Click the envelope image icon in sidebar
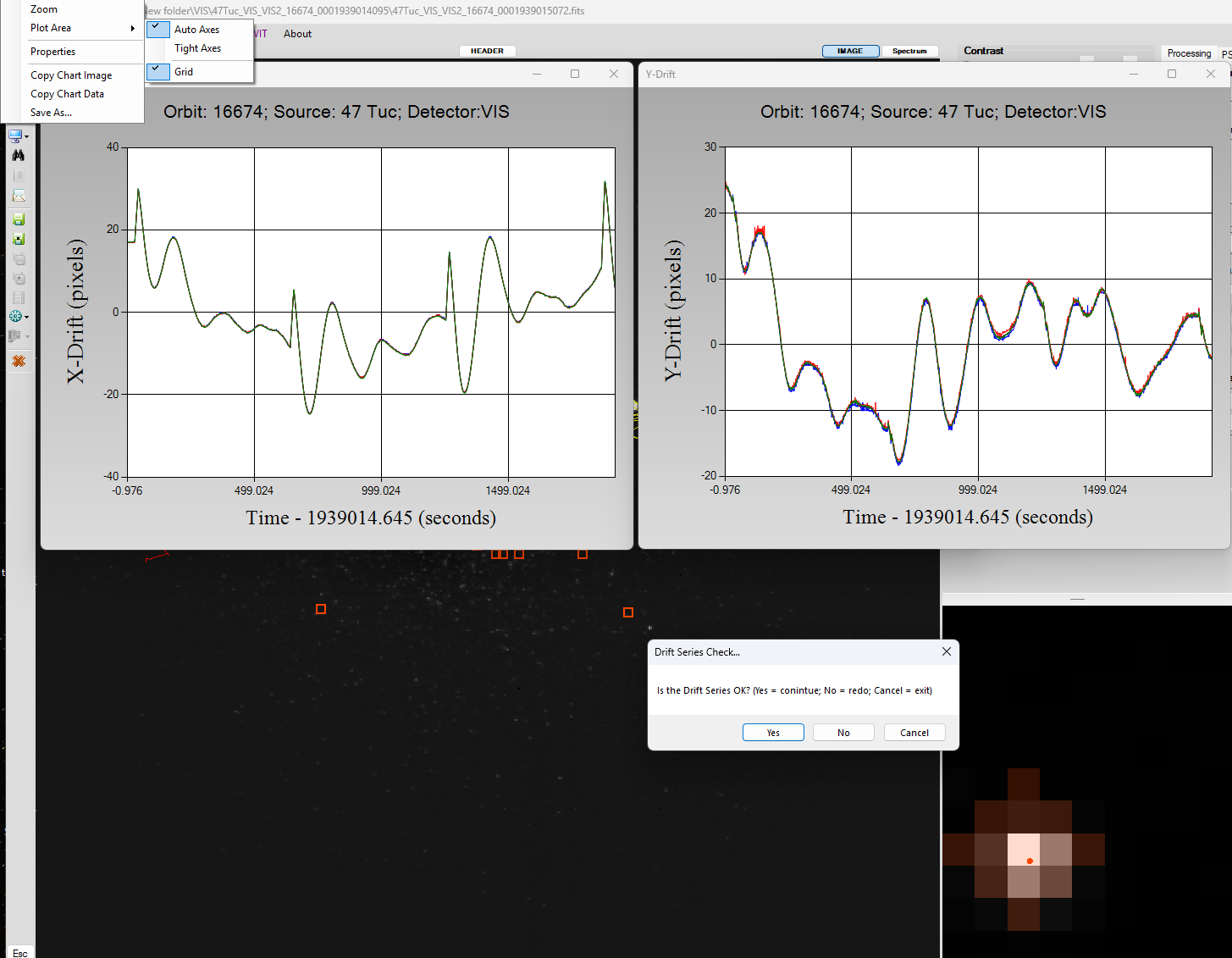The image size is (1232, 958). (18, 196)
